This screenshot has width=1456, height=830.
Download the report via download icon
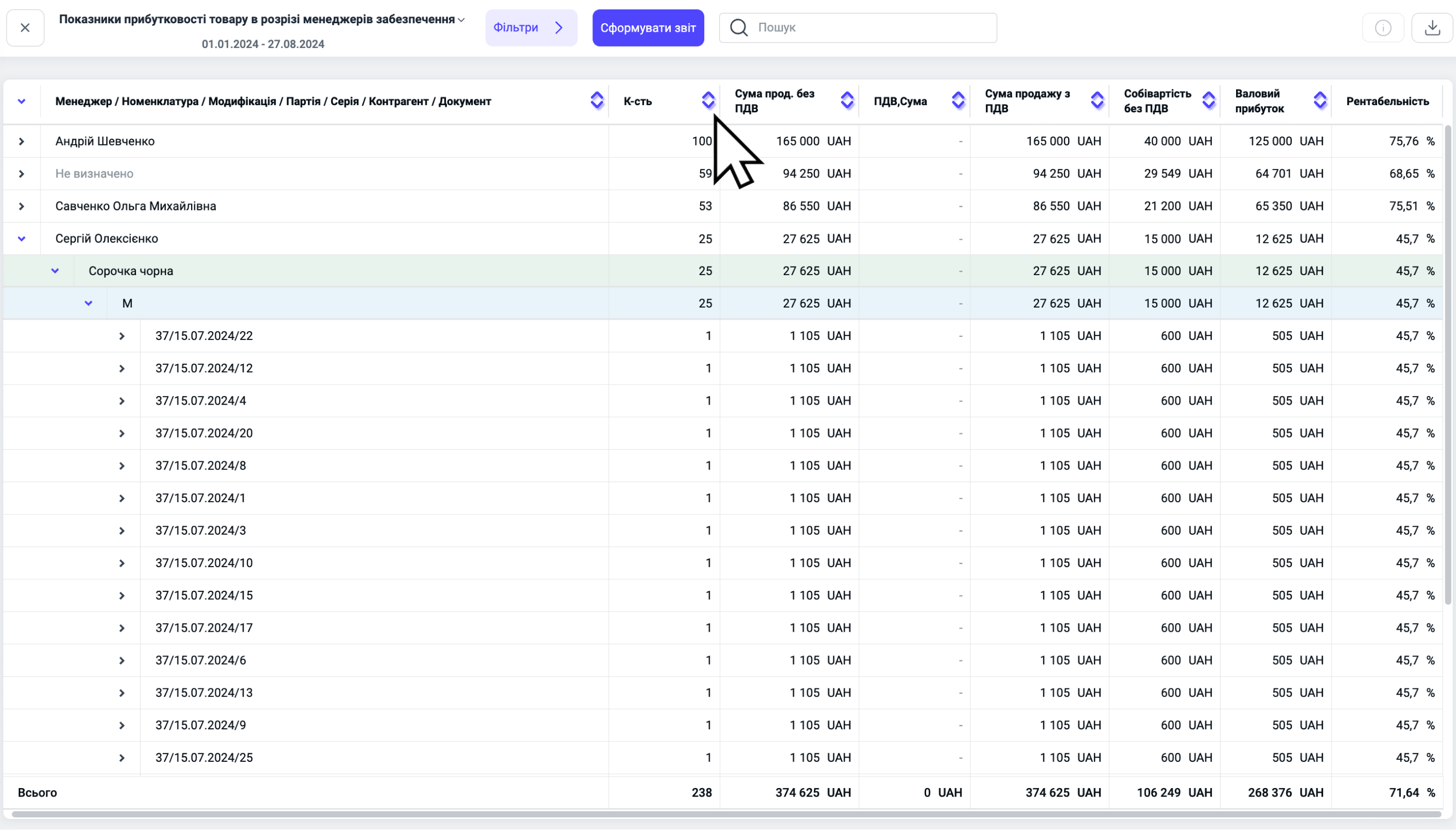point(1432,27)
